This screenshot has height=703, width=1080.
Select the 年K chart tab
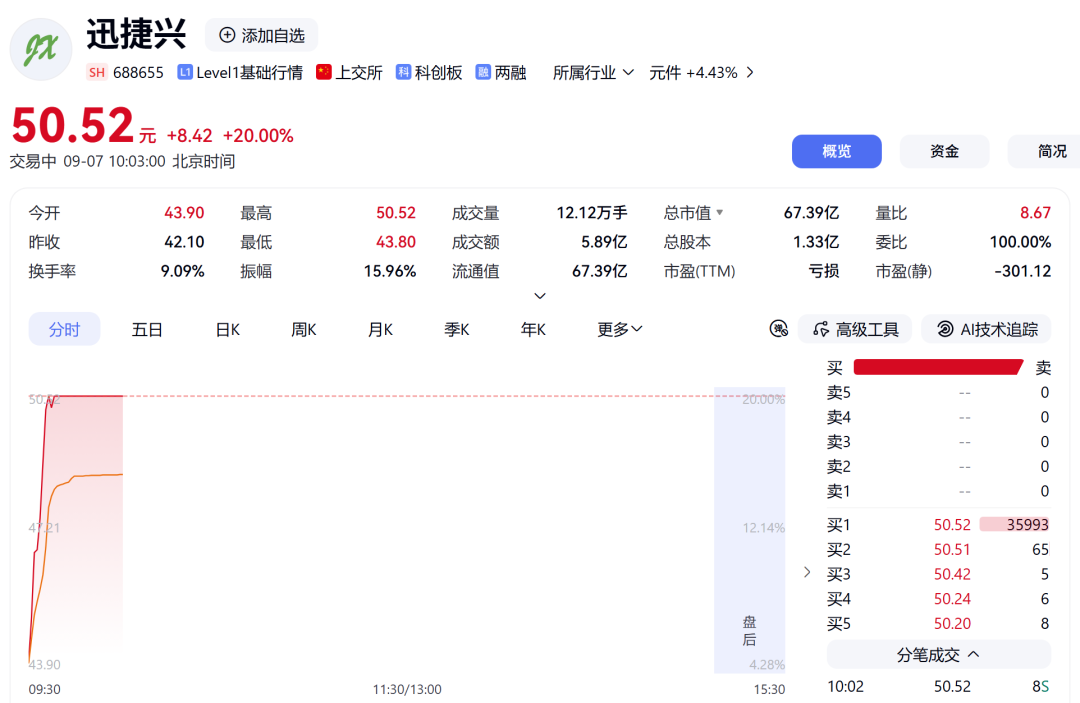coord(533,330)
